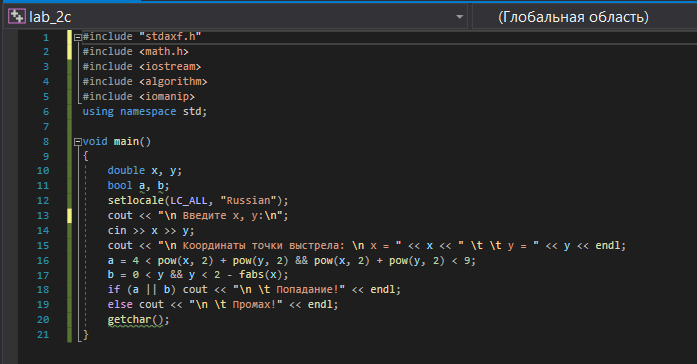Click the "Попадание!" string
Image resolution: width=697 pixels, height=364 pixels.
(x=289, y=290)
